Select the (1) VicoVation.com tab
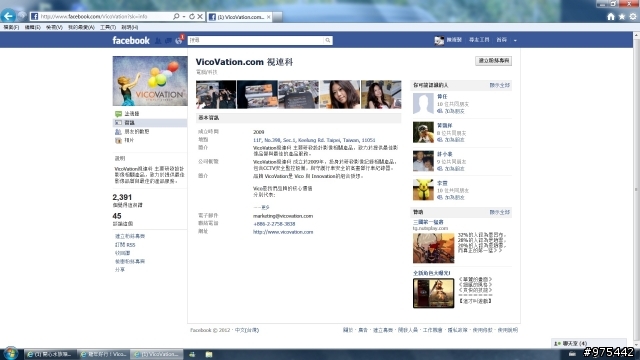The width and height of the screenshot is (640, 360). (239, 17)
